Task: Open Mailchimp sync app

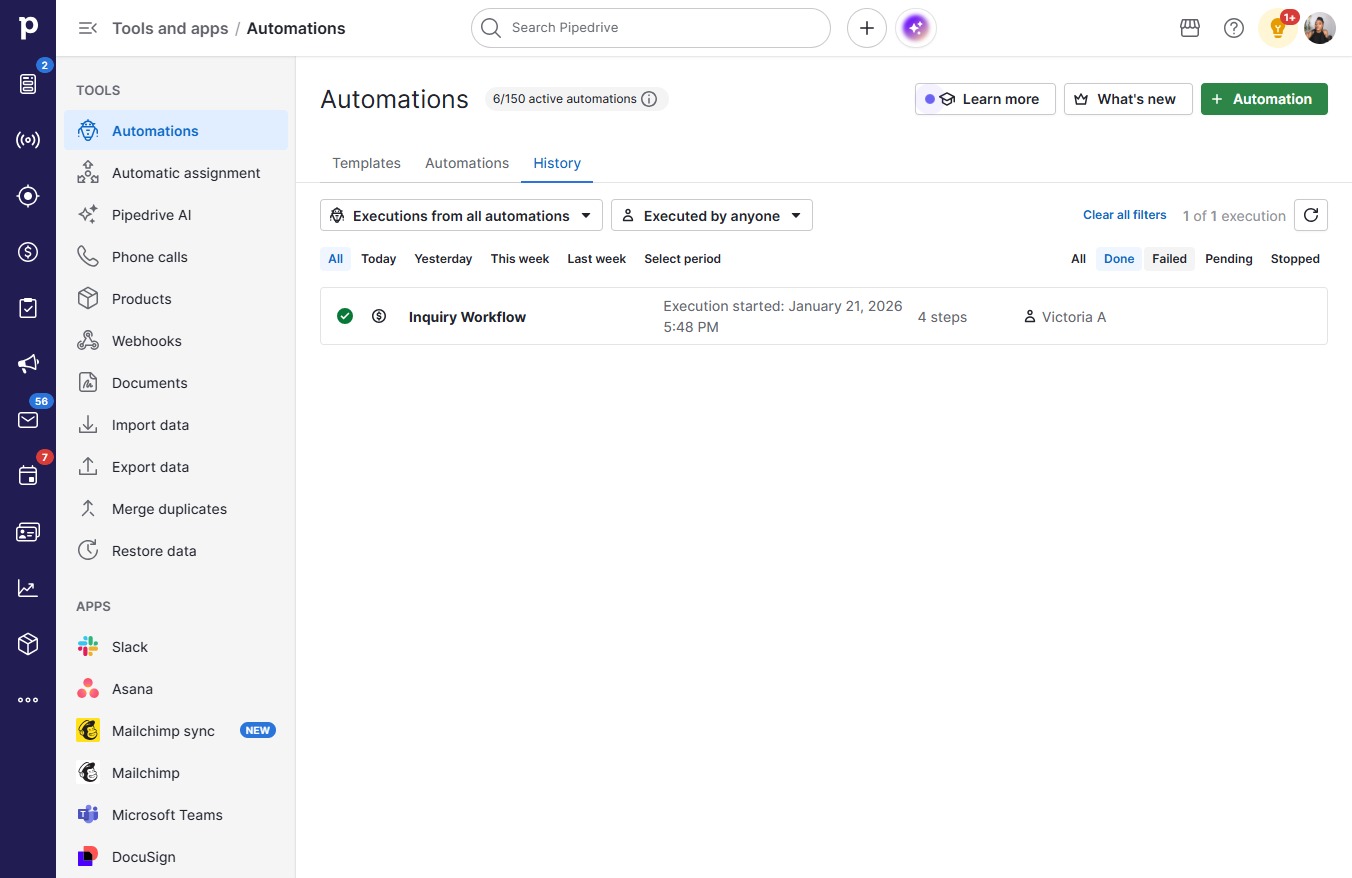Action: 176,731
